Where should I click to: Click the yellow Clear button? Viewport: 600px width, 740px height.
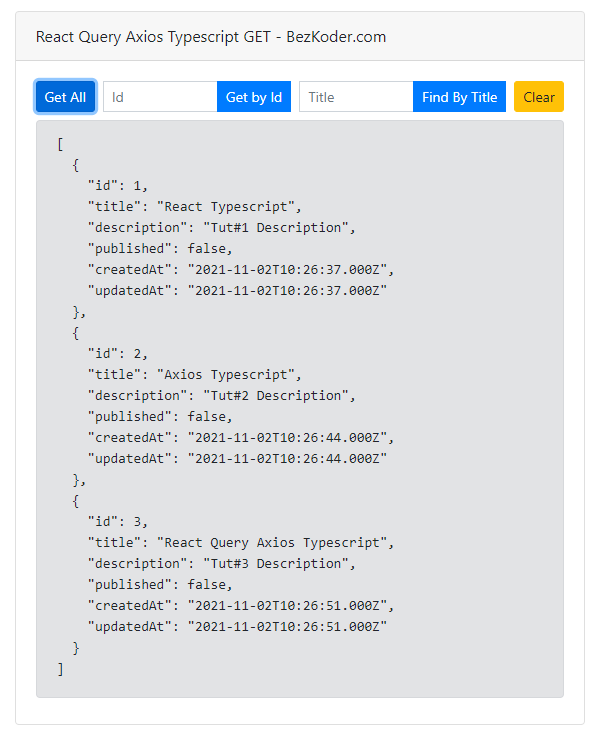(539, 97)
